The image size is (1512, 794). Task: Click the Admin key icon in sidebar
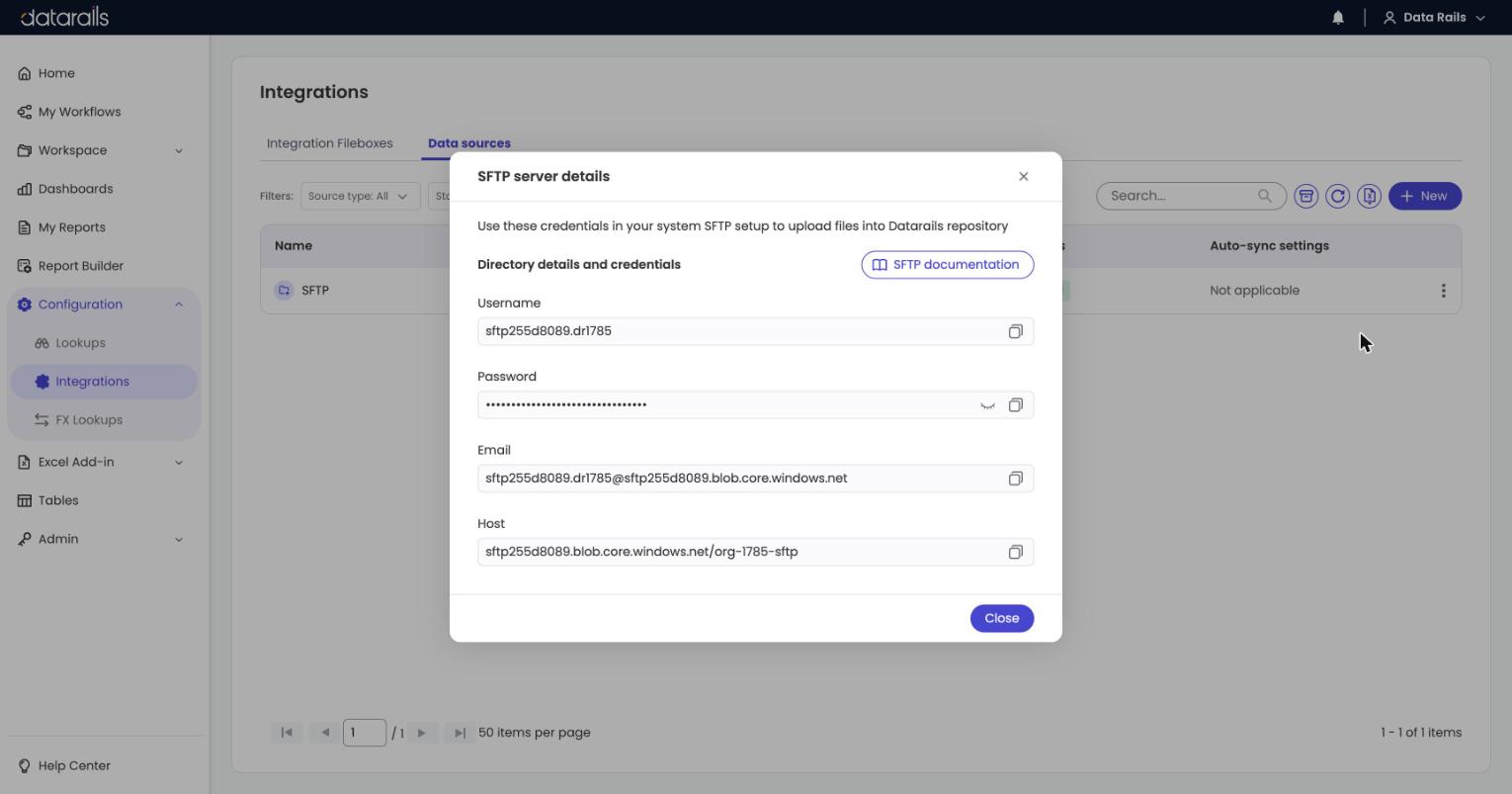coord(25,539)
